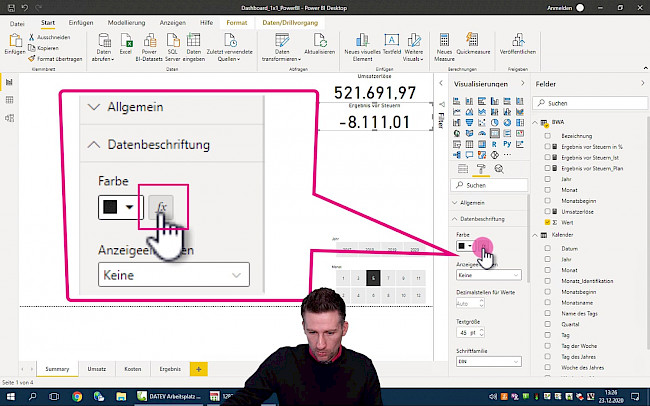650x406 pixels.
Task: Check the Umsatzerlöse field
Action: pos(548,212)
